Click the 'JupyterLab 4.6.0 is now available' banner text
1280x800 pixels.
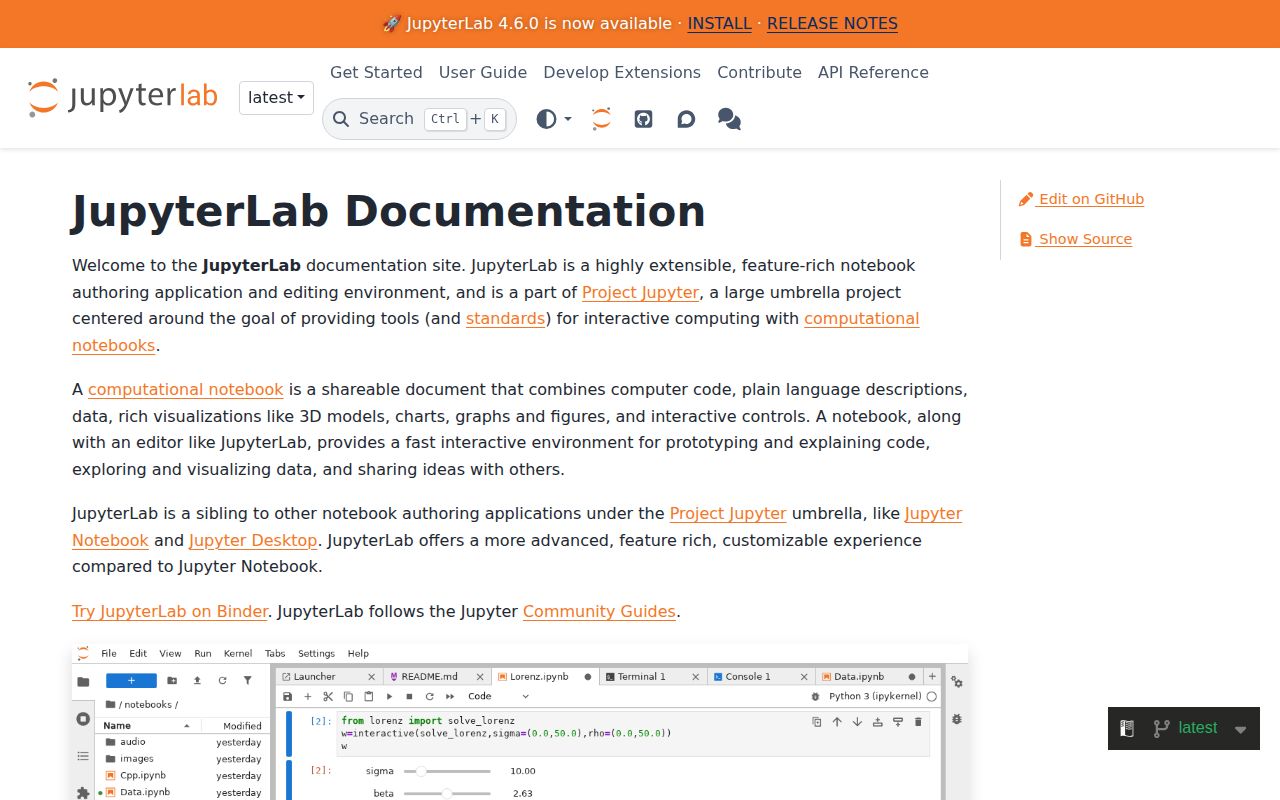[529, 23]
